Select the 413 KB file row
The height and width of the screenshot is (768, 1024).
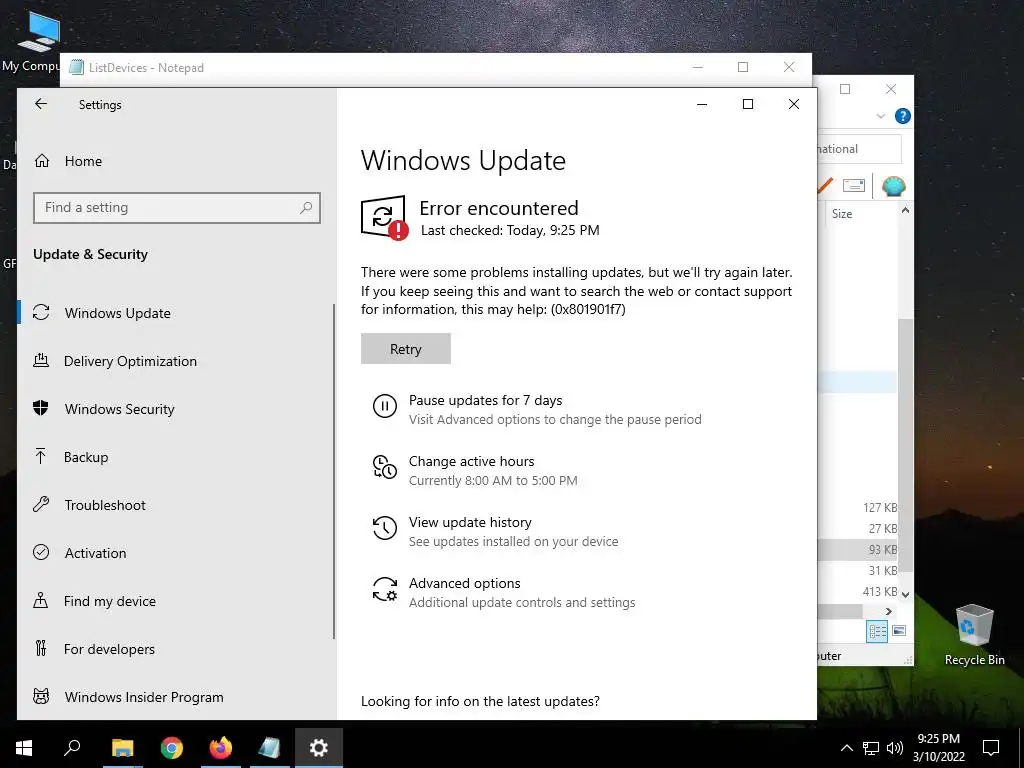857,592
